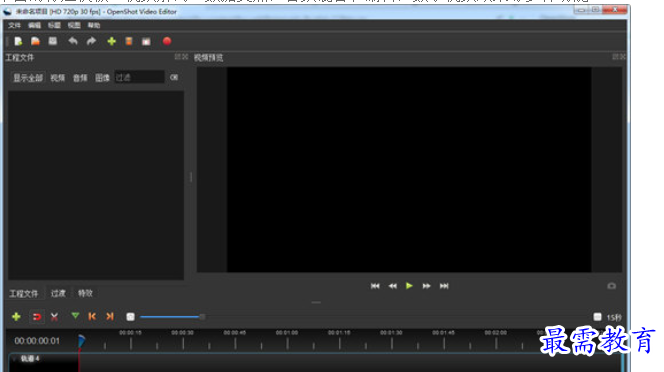664x372 pixels.
Task: Click the red Export Video button
Action: point(167,41)
